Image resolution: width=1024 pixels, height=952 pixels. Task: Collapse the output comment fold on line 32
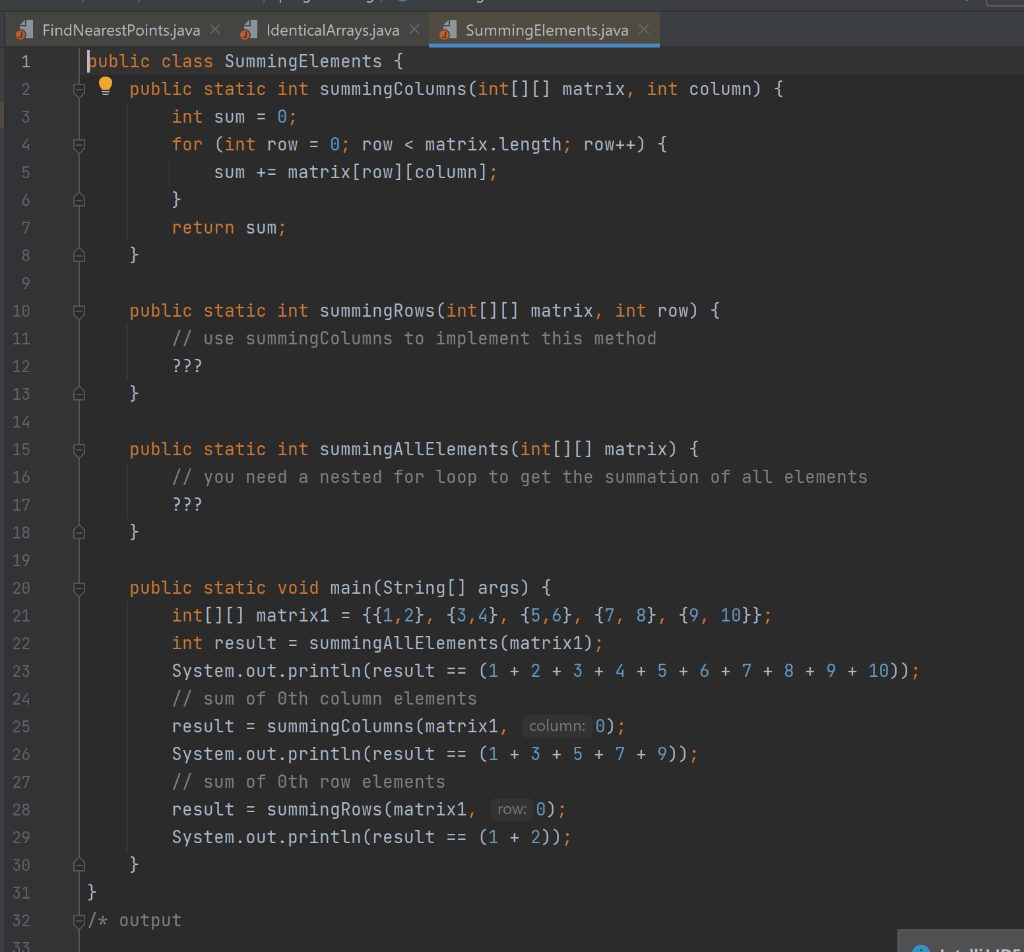coord(79,921)
